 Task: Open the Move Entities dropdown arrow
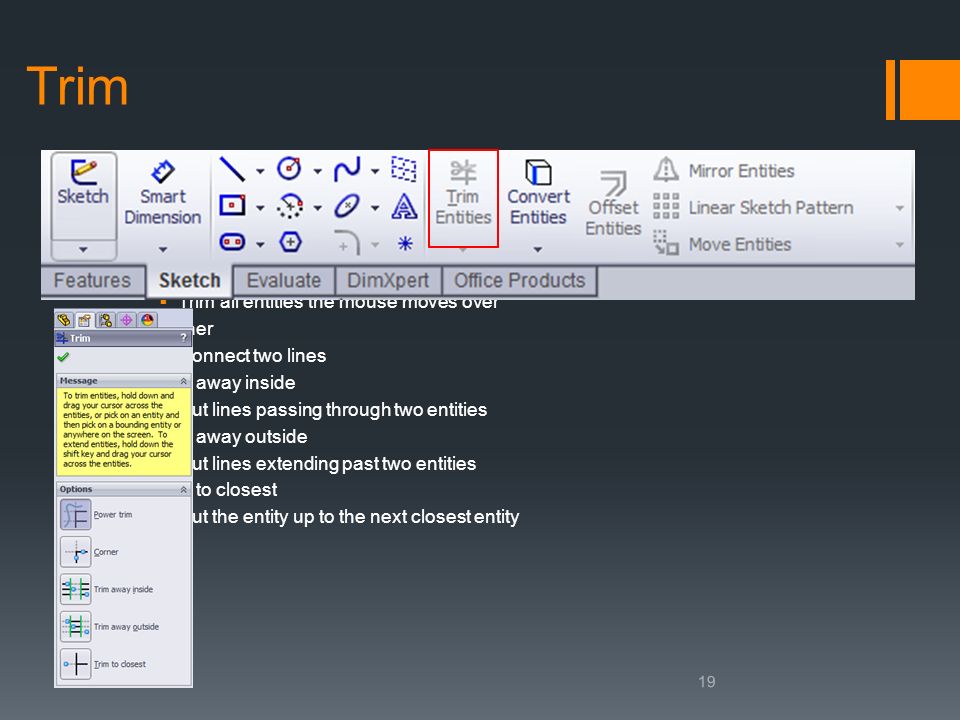899,245
